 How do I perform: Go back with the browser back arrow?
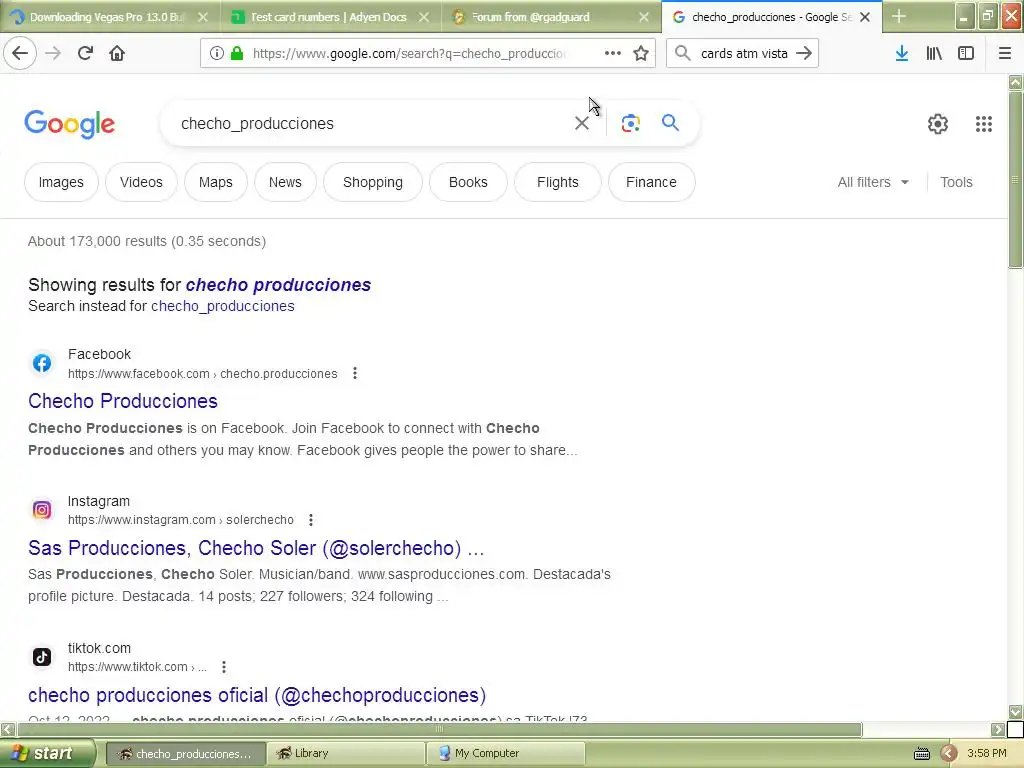coord(20,53)
